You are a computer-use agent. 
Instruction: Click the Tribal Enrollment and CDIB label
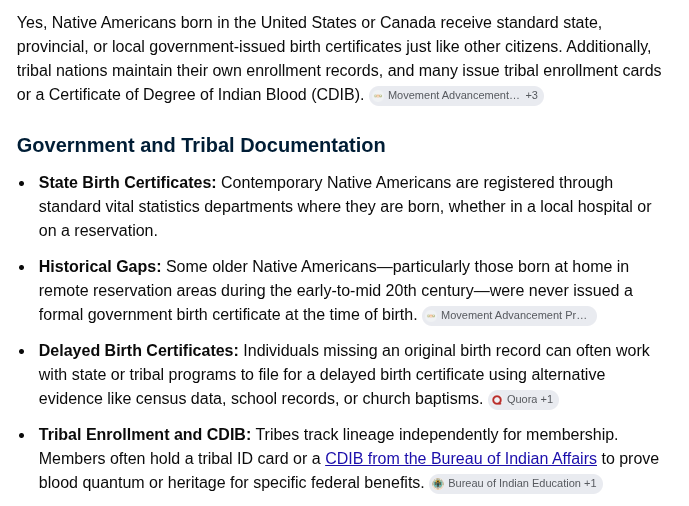[x=145, y=434]
